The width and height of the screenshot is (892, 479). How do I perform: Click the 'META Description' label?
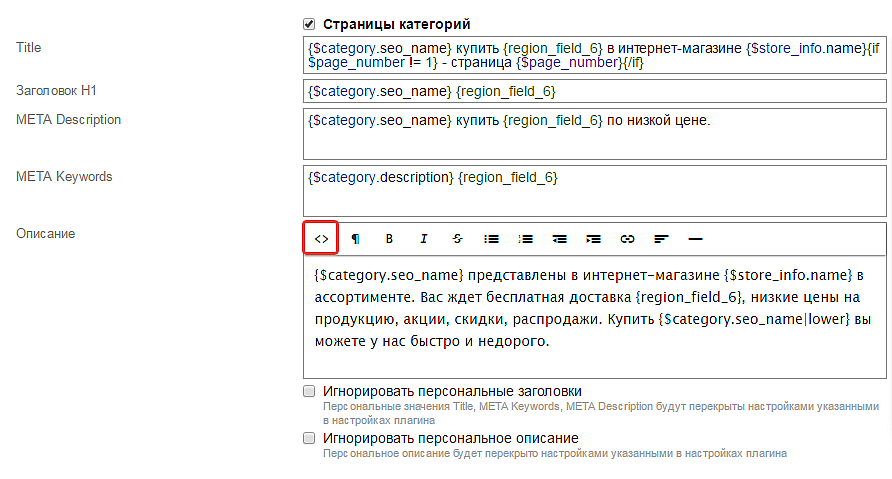(68, 120)
